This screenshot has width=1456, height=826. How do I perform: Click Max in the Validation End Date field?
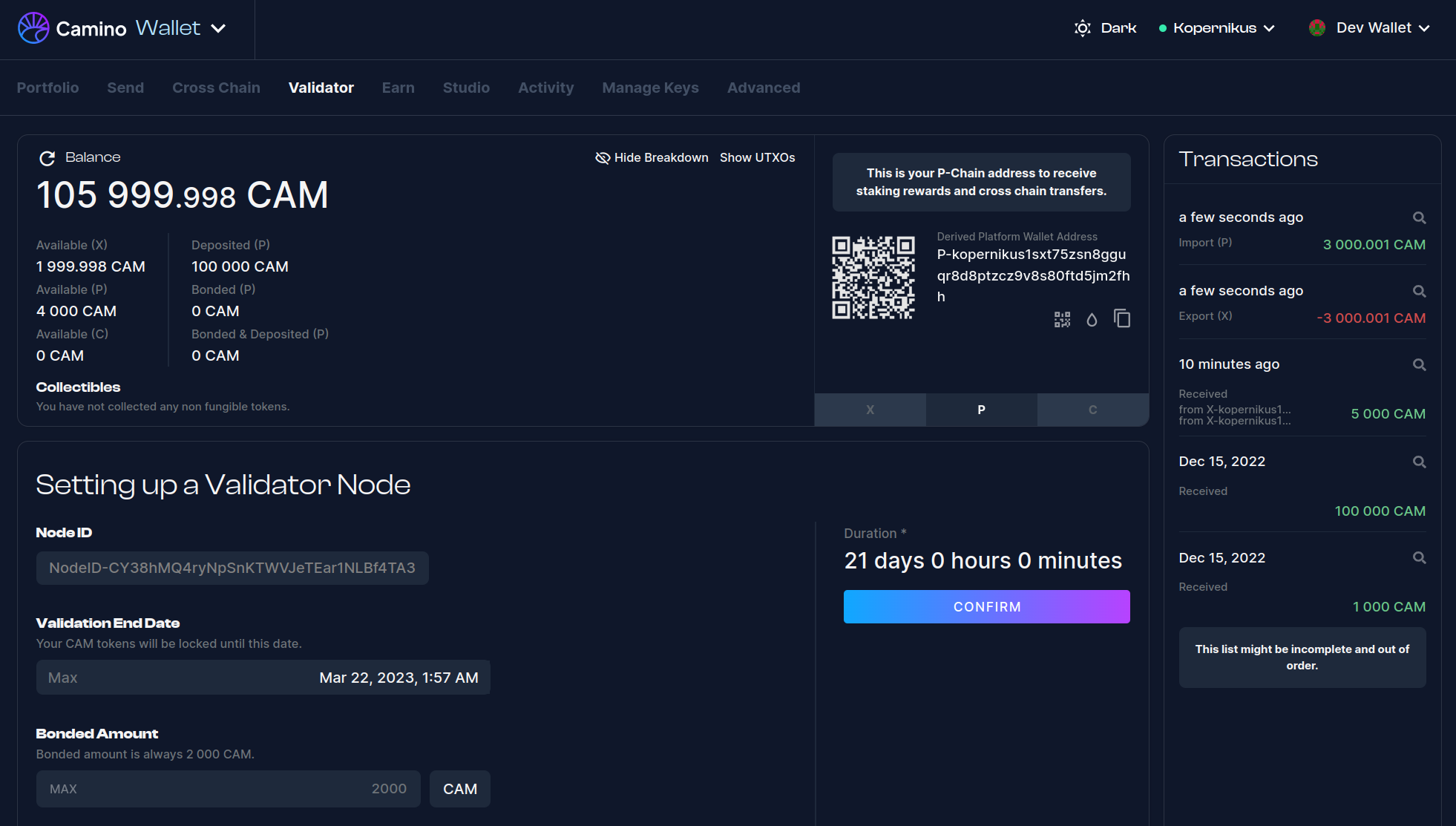pos(63,678)
